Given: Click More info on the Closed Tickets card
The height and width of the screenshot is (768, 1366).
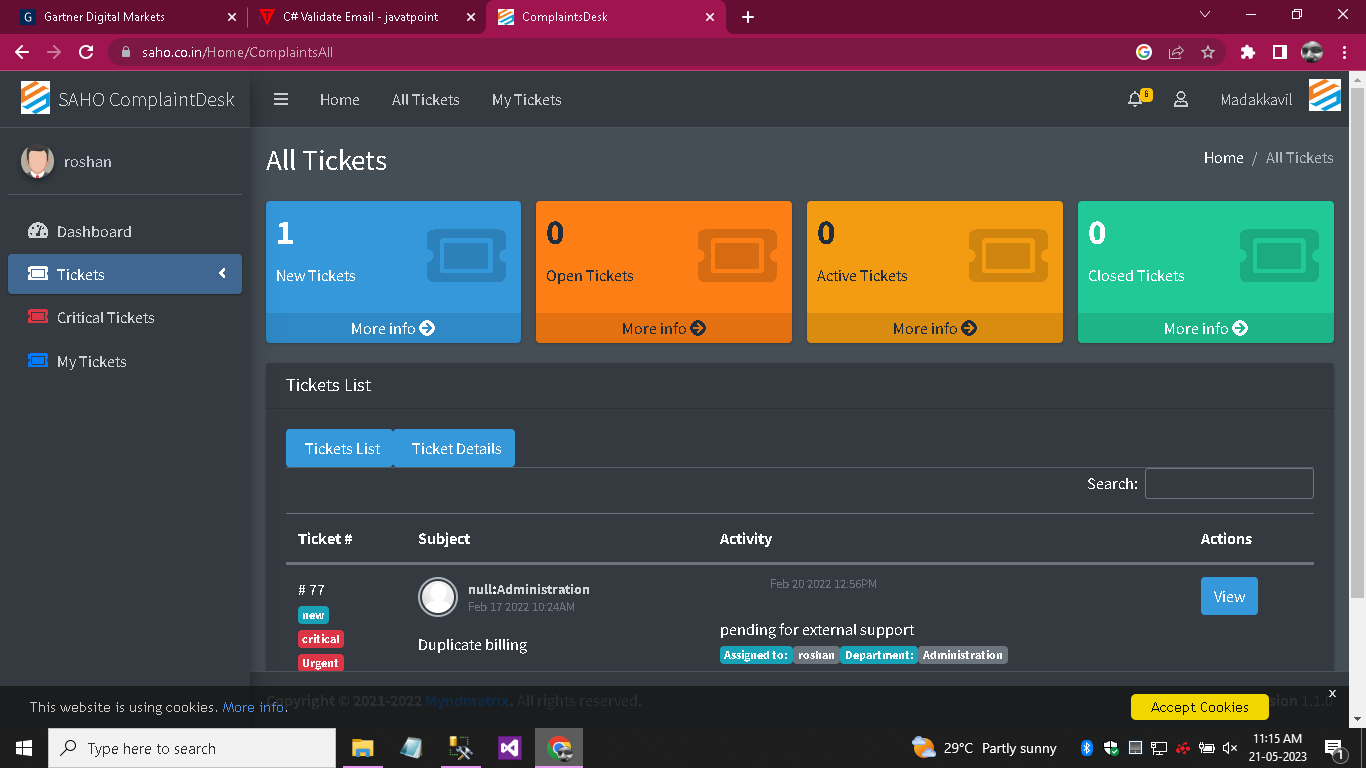Looking at the screenshot, I should (x=1205, y=328).
